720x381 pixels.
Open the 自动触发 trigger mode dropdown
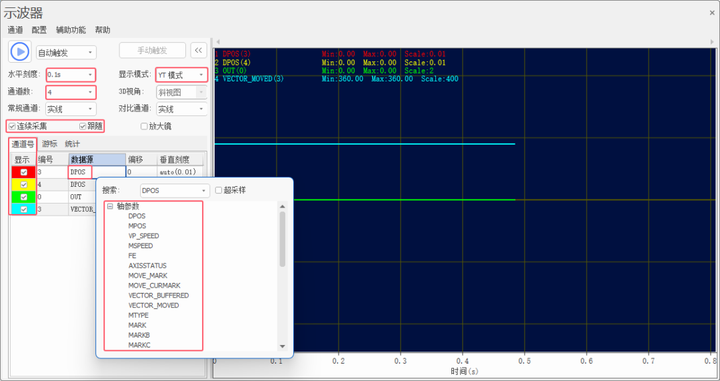coord(66,53)
